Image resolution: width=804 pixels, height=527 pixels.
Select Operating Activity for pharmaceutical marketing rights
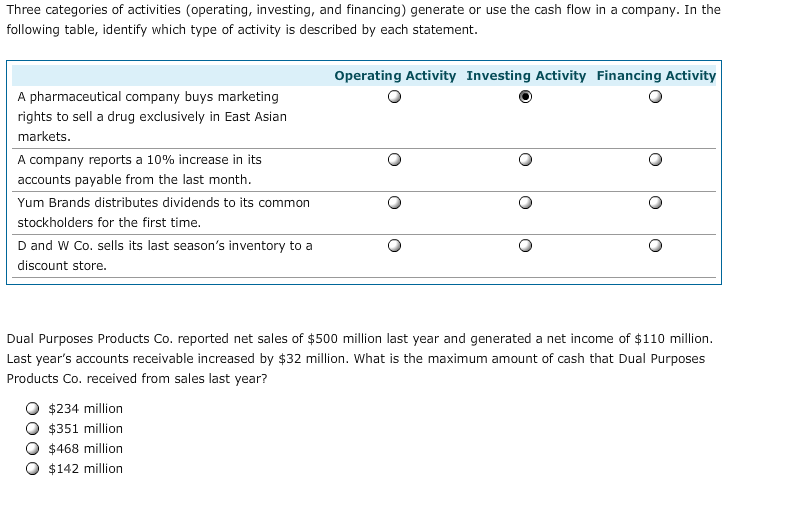click(x=394, y=96)
